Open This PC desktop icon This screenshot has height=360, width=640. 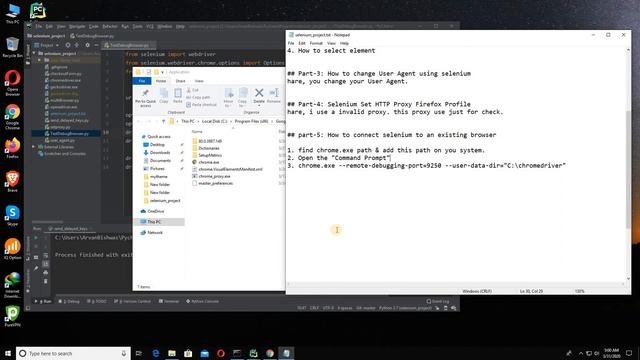tap(12, 13)
